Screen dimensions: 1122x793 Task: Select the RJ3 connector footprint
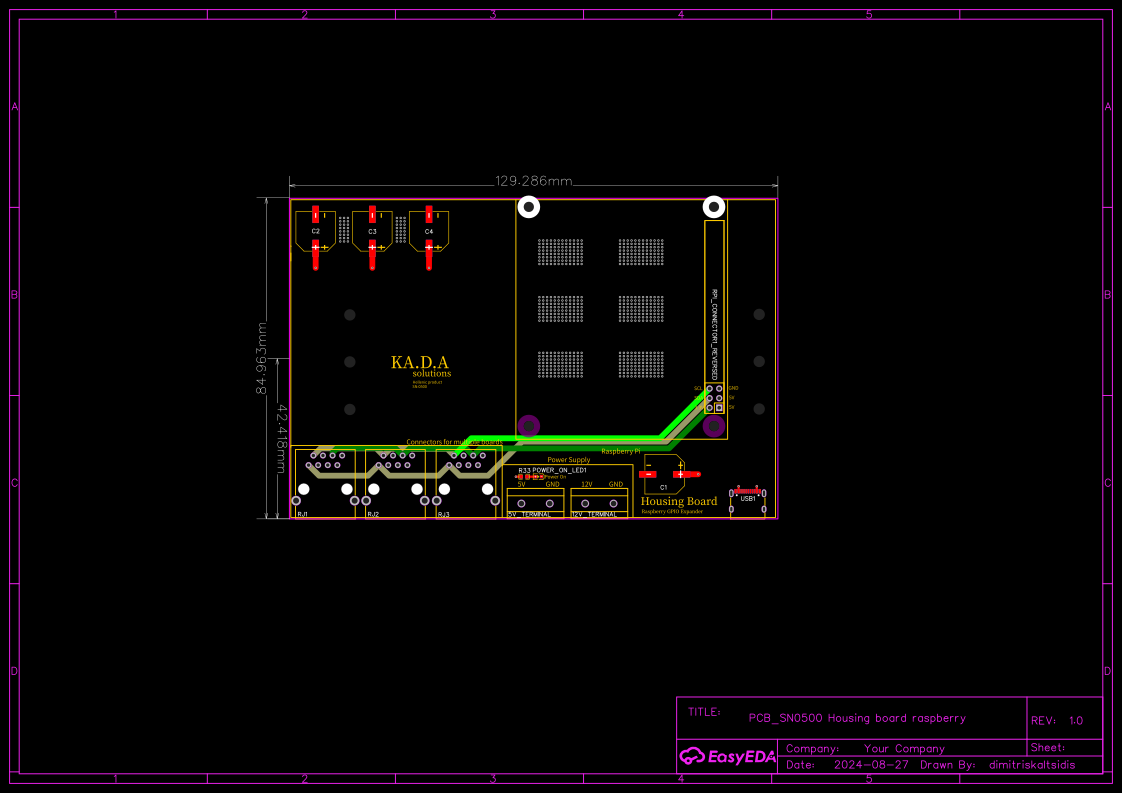coord(464,480)
